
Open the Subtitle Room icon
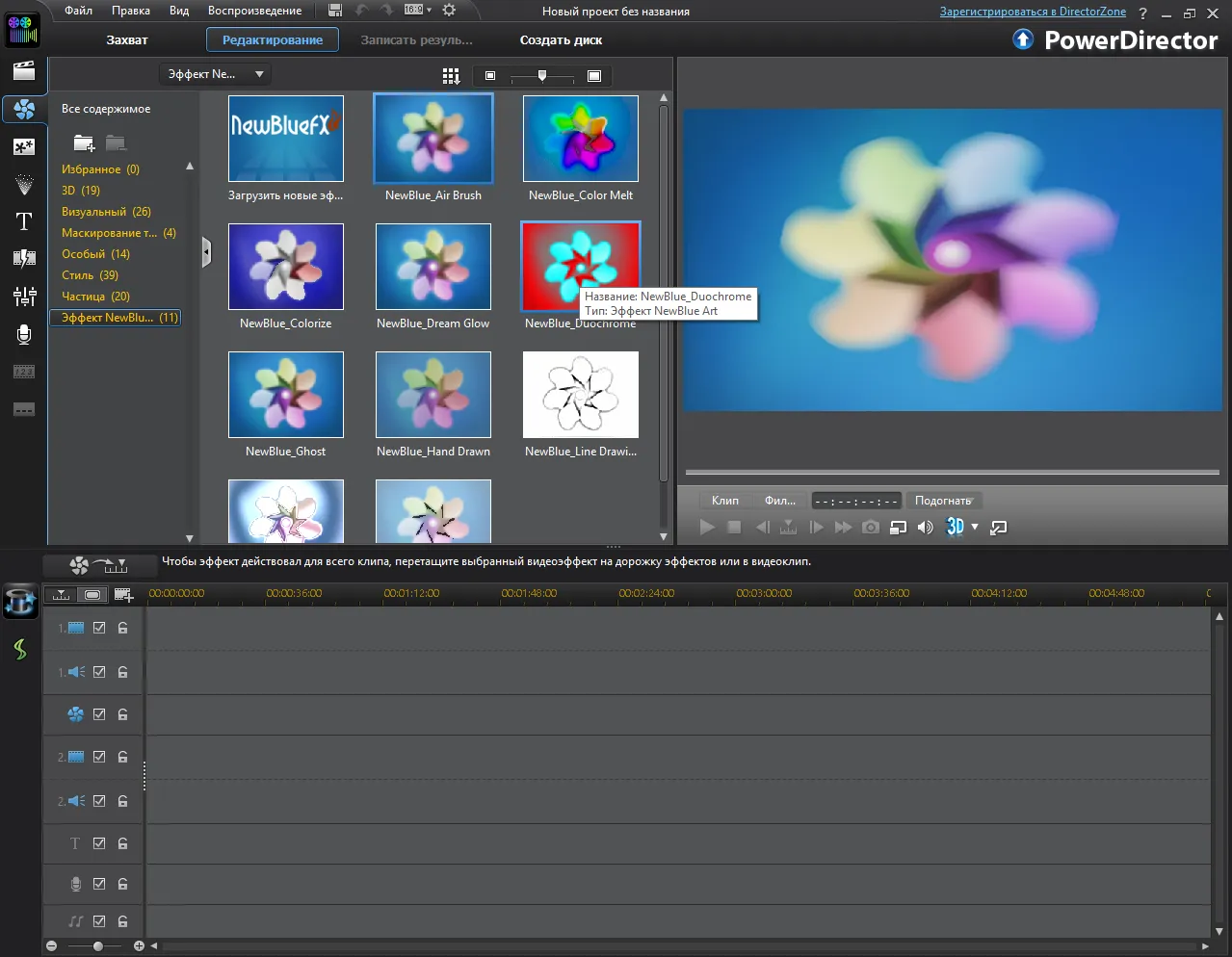(x=24, y=409)
